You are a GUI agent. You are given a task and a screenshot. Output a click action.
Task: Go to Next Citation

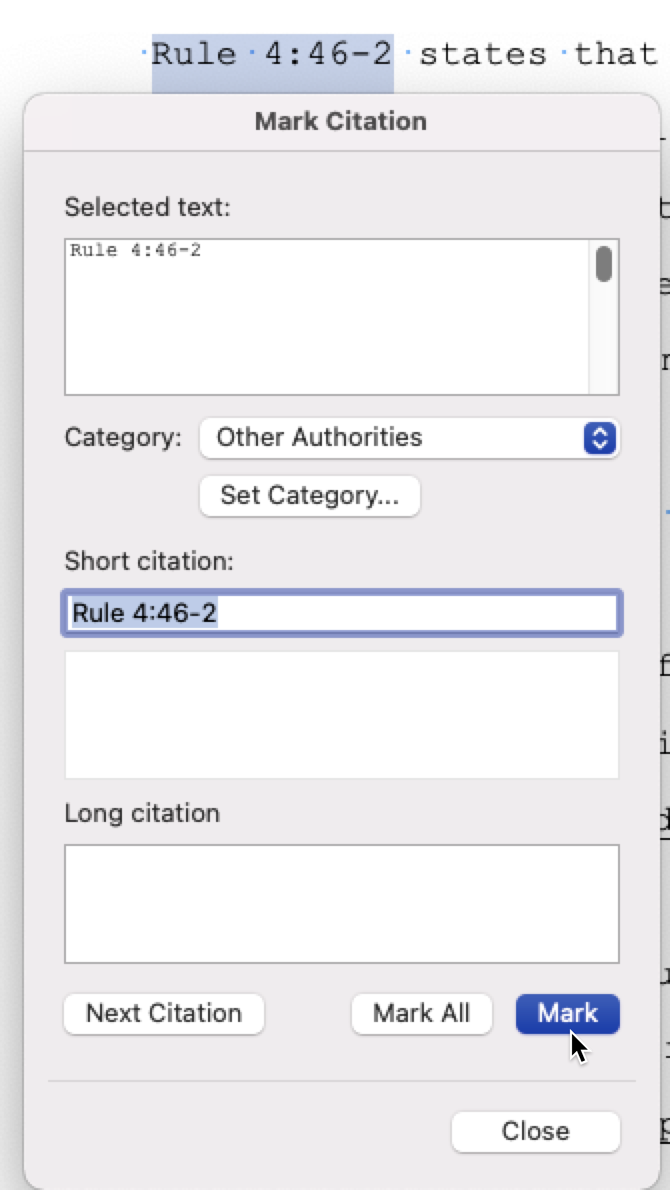click(x=164, y=1013)
